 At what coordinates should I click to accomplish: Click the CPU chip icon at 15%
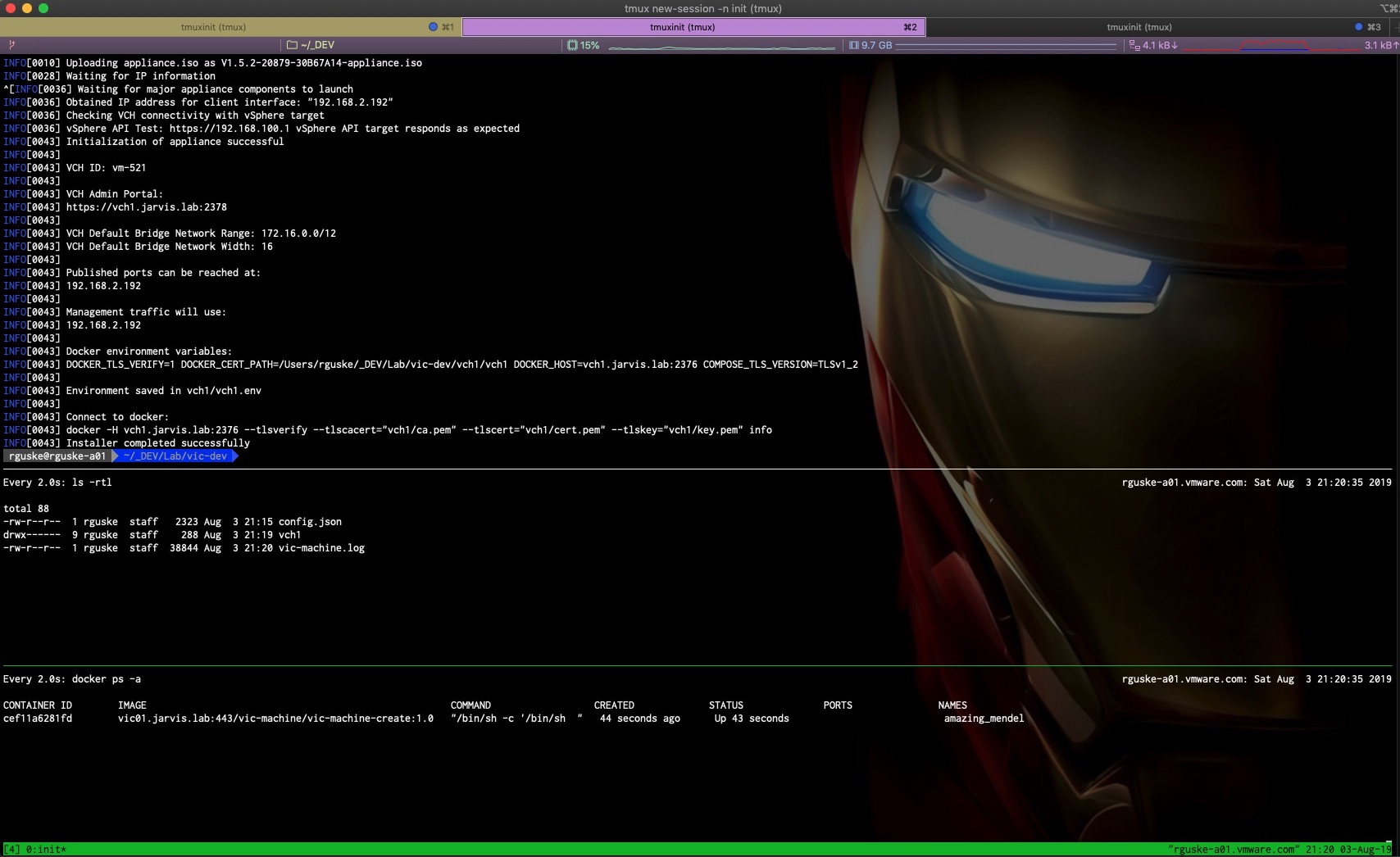[x=572, y=45]
